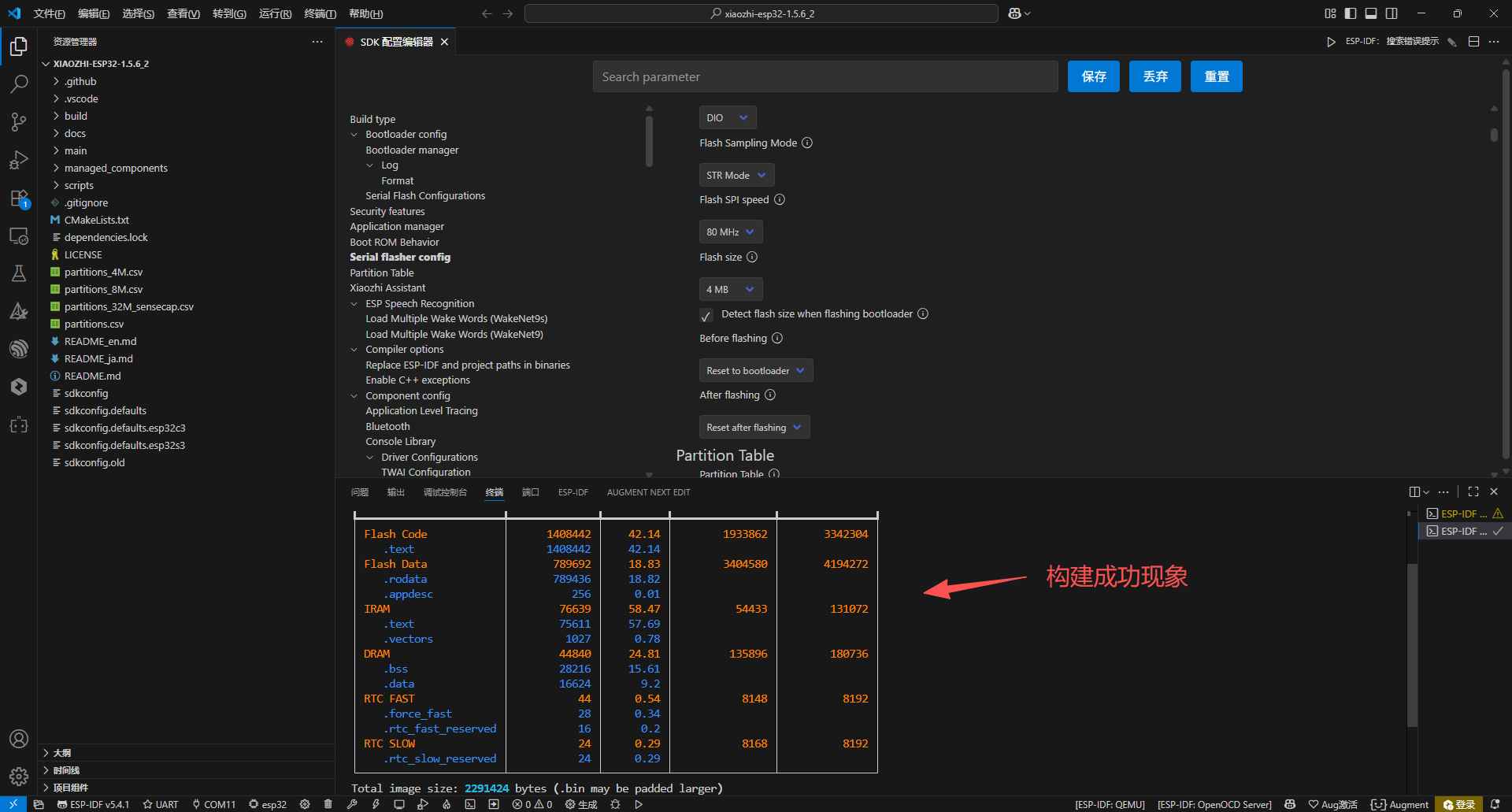Image resolution: width=1512 pixels, height=812 pixels.
Task: Open Remote Explorer in activity bar
Action: pos(19,236)
